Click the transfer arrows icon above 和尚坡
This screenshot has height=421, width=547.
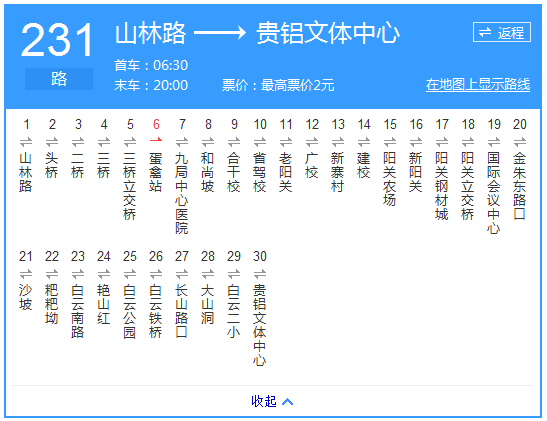[x=208, y=142]
